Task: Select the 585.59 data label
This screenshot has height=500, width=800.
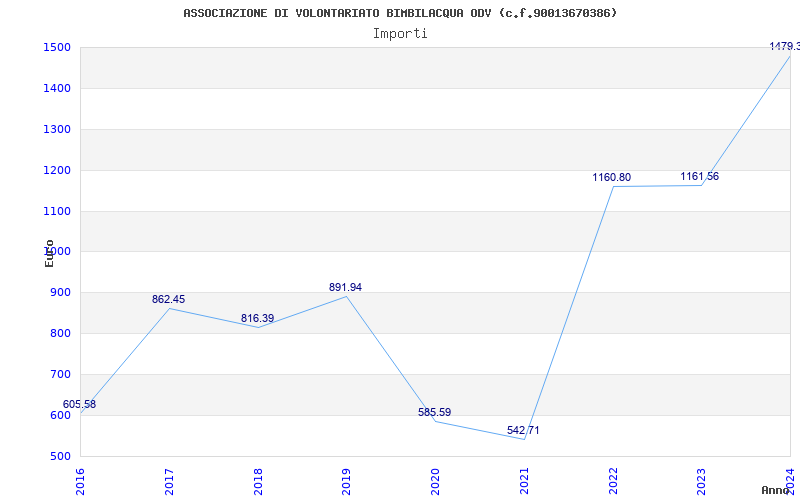Action: tap(435, 412)
